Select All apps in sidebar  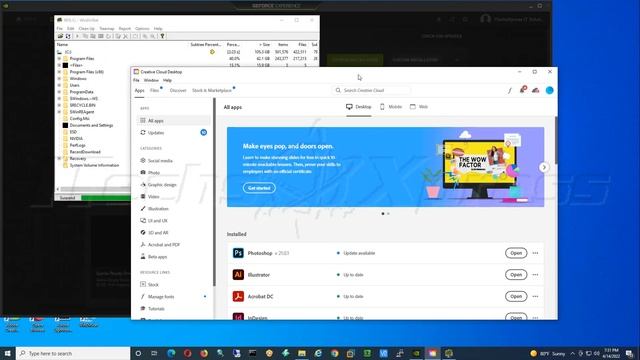pyautogui.click(x=173, y=120)
